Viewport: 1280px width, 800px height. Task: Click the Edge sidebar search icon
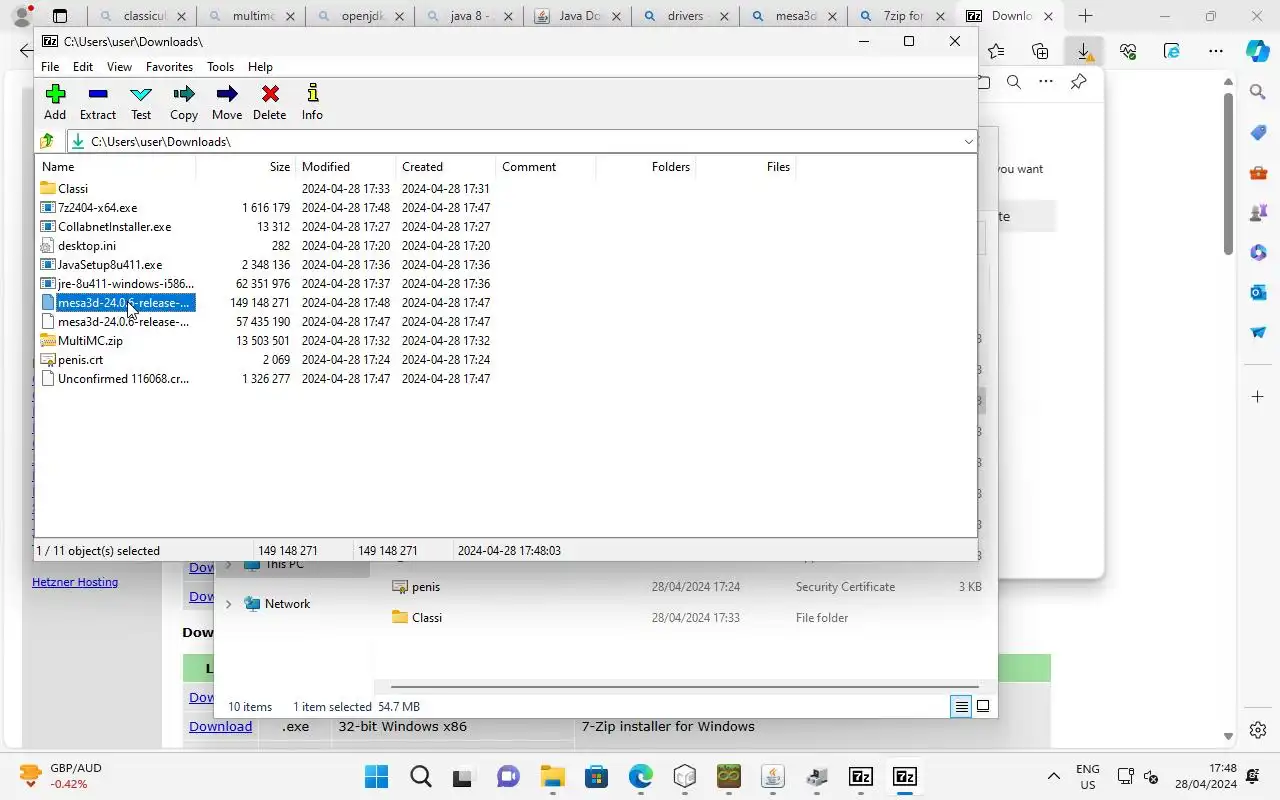pyautogui.click(x=1258, y=92)
